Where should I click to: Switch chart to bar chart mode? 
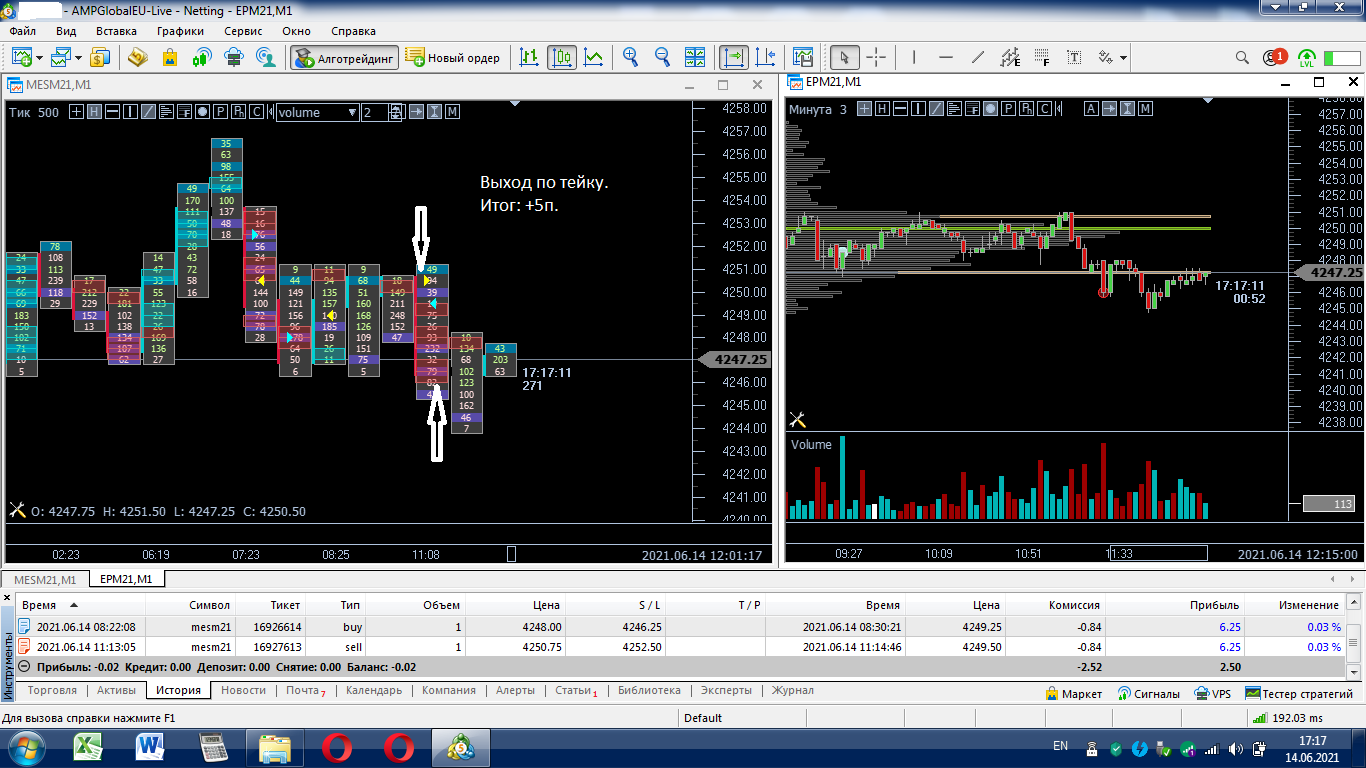pyautogui.click(x=530, y=57)
